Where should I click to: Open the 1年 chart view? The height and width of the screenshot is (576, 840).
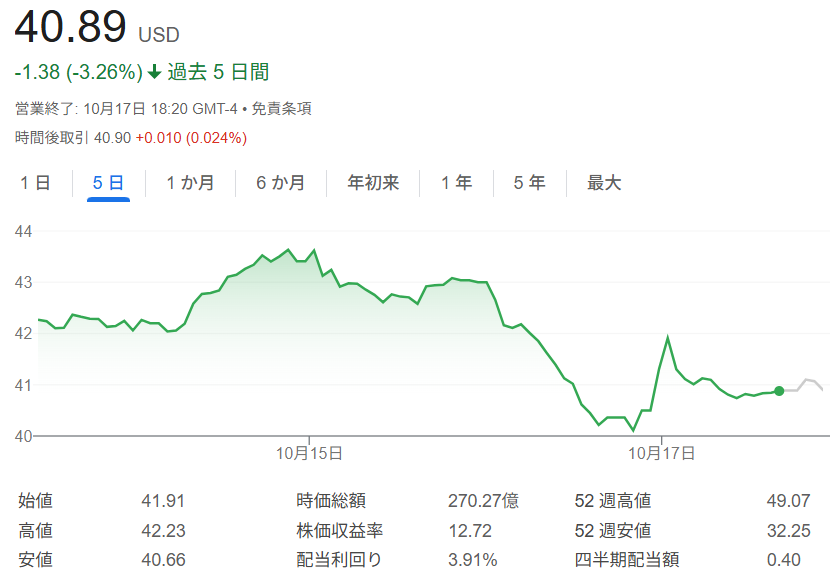(457, 183)
